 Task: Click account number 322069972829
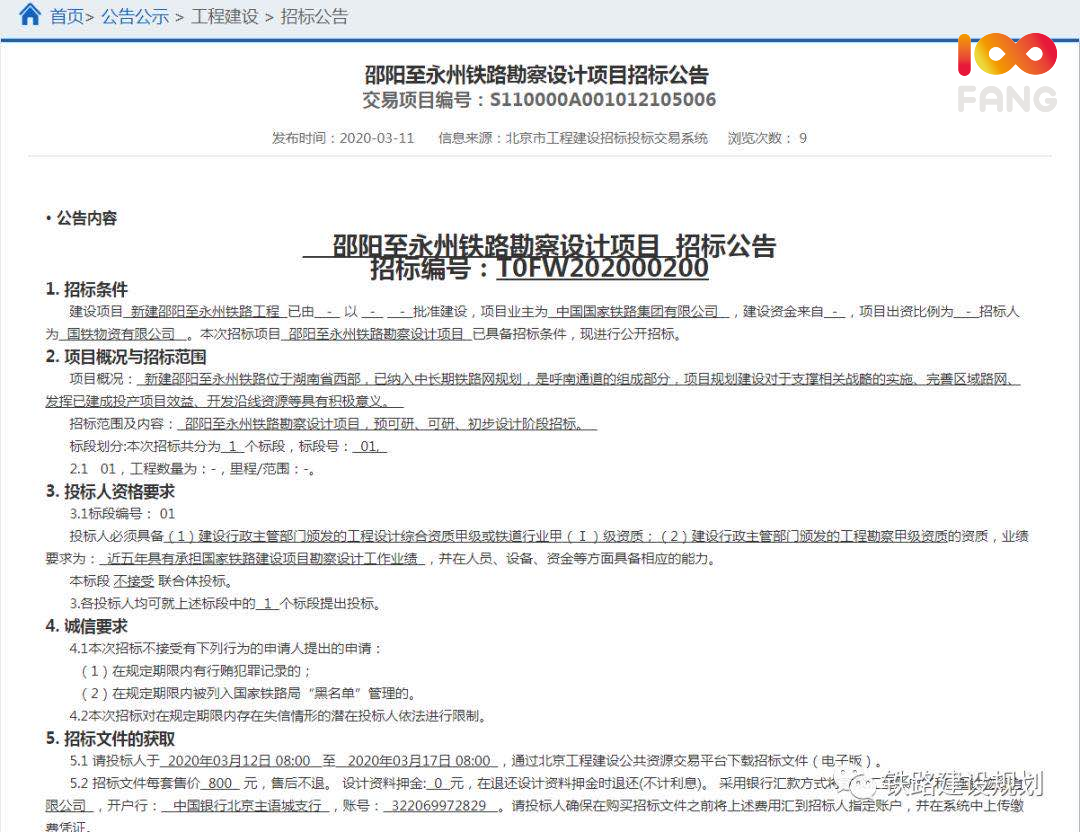point(439,806)
